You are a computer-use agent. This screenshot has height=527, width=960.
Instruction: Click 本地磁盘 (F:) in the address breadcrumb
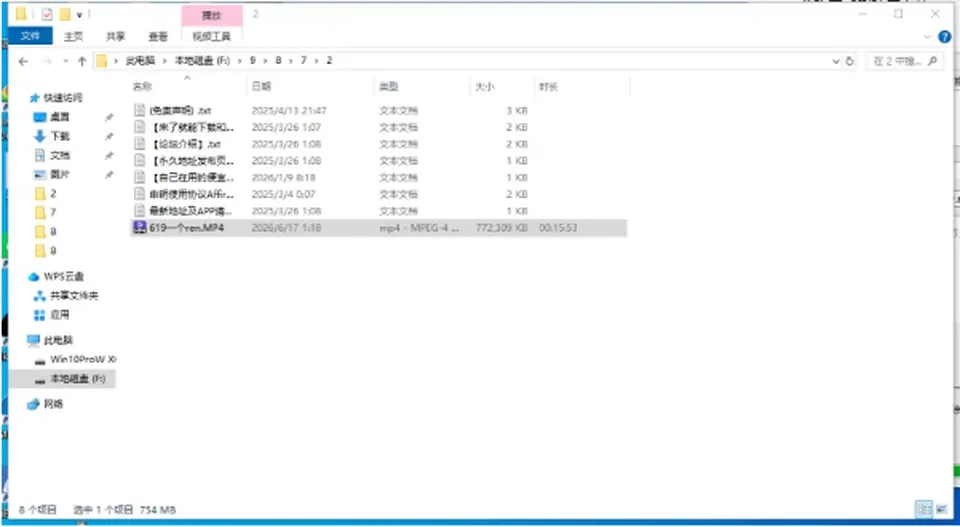203,61
